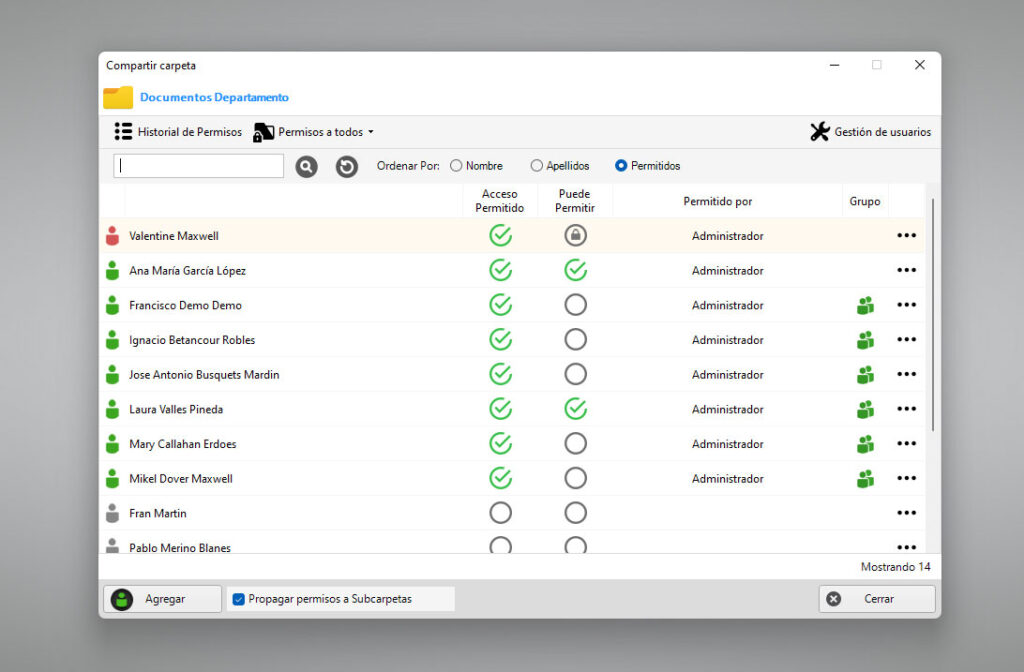
Task: Open Historial de Permisos
Action: (x=178, y=132)
